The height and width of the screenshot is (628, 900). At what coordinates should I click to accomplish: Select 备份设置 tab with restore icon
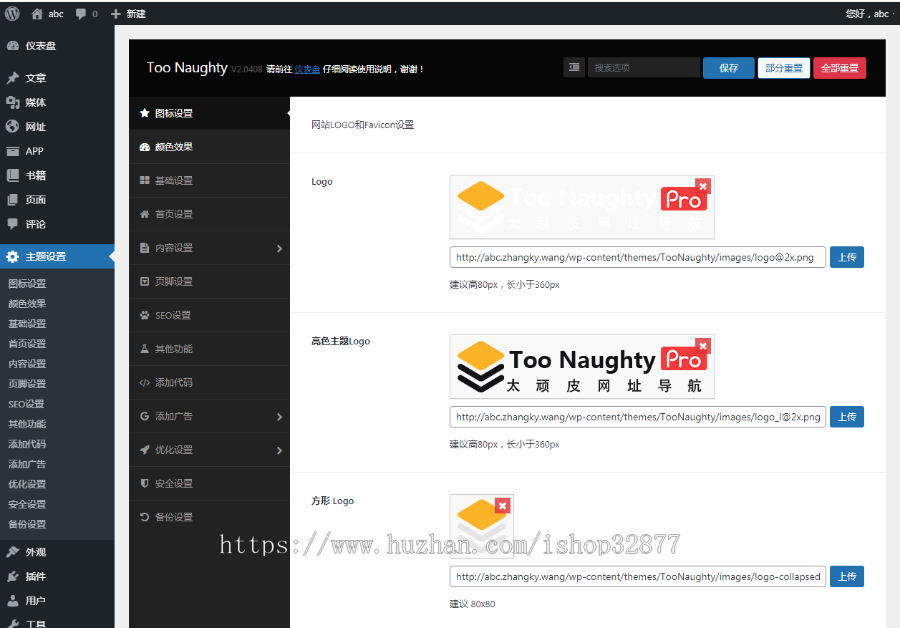tap(210, 517)
